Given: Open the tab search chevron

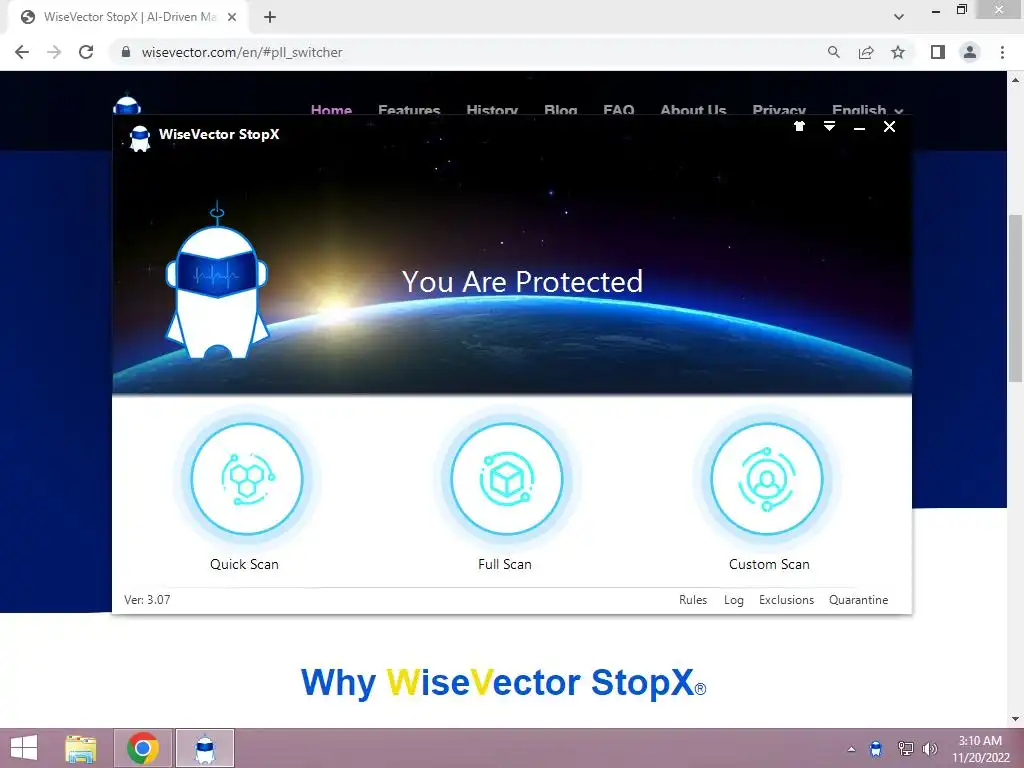Looking at the screenshot, I should [x=899, y=17].
